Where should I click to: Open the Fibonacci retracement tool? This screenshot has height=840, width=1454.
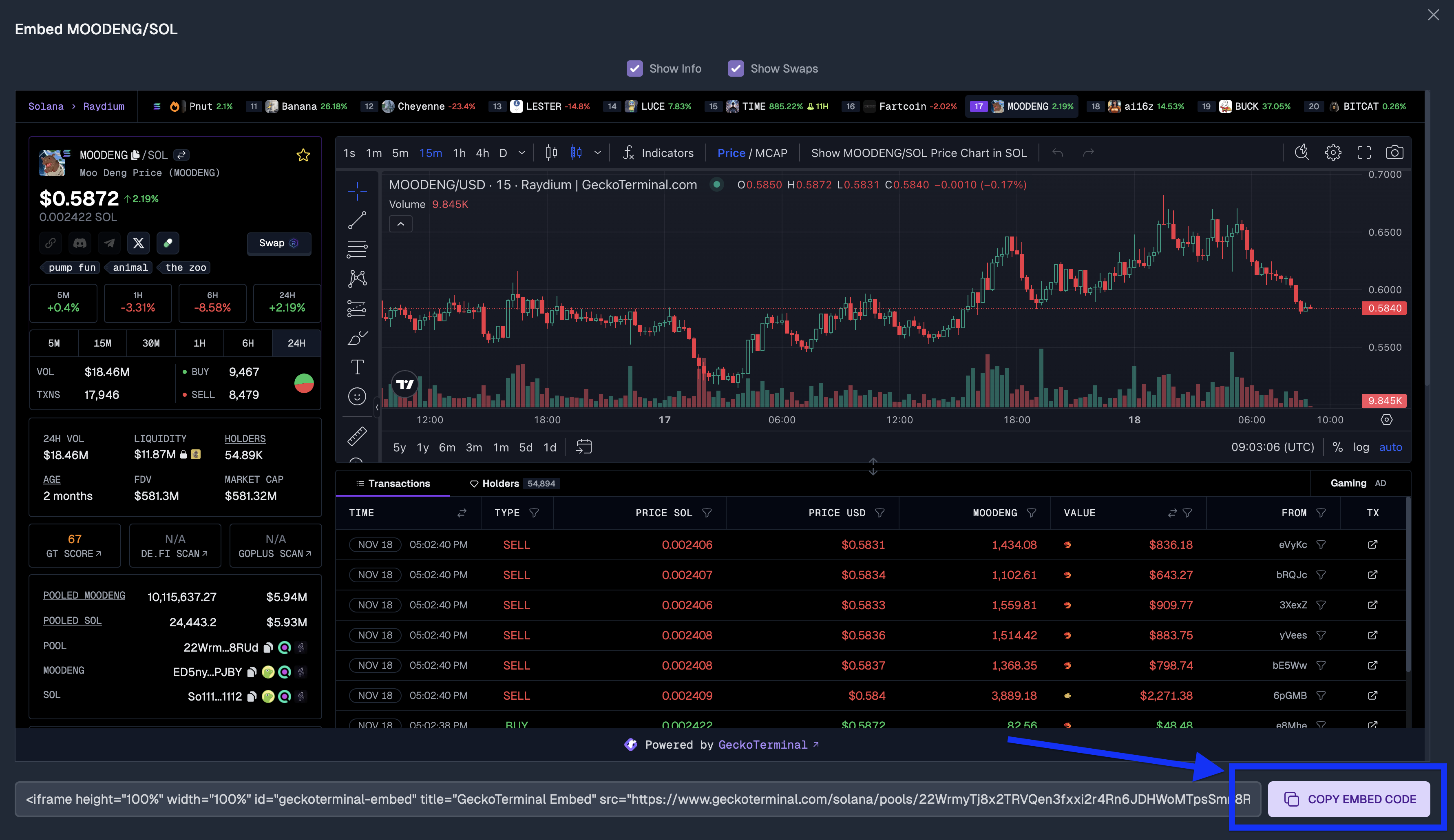tap(357, 249)
